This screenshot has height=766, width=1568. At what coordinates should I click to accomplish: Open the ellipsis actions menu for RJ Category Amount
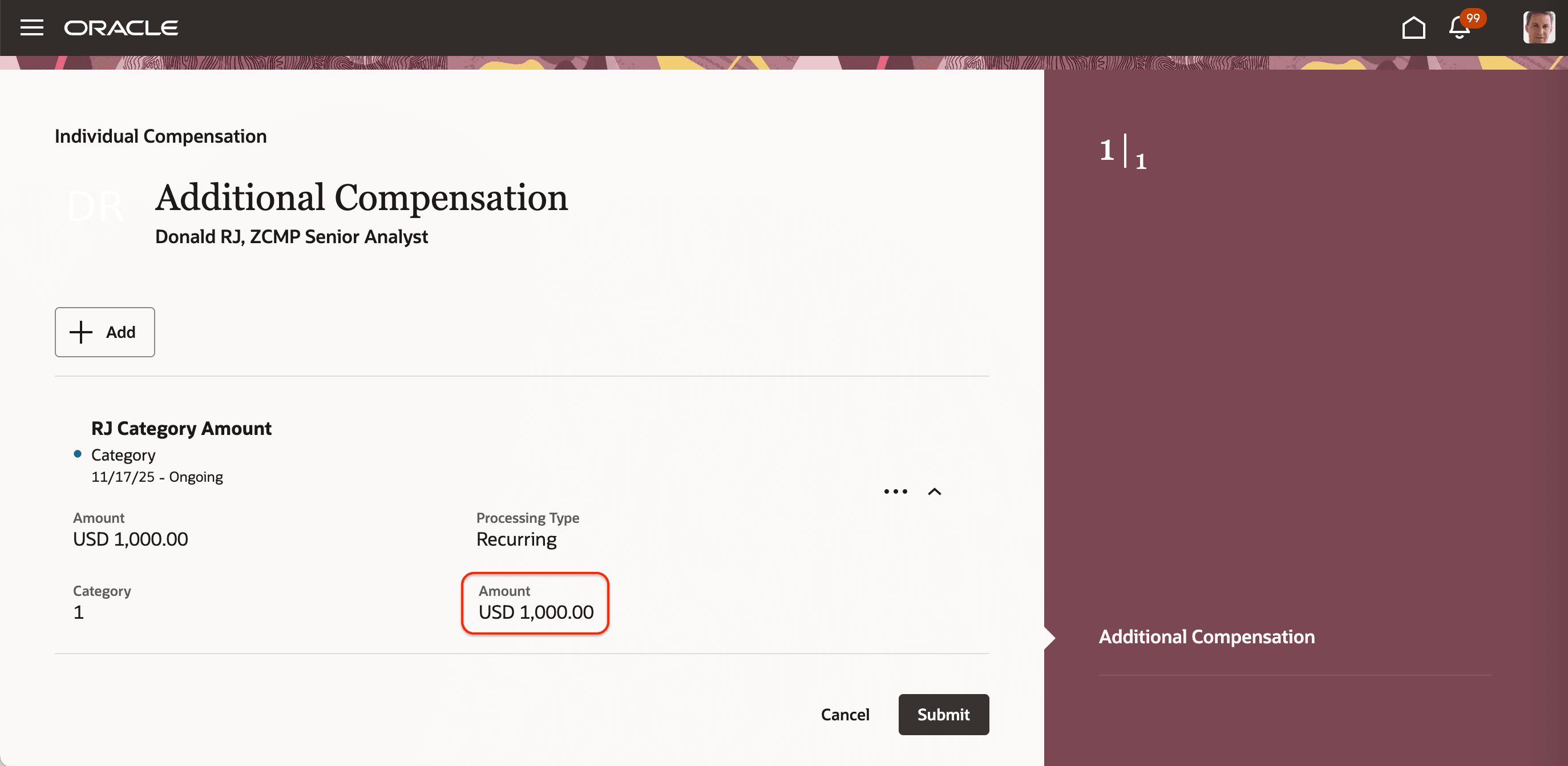click(895, 491)
